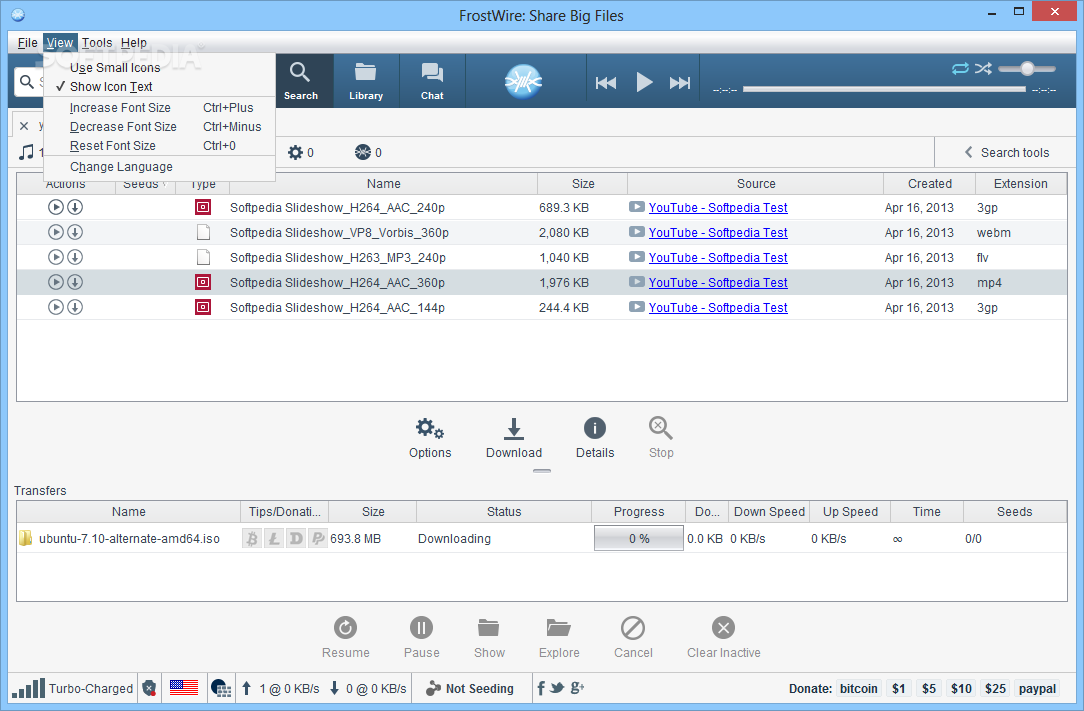Filter results by applications gear icon
The height and width of the screenshot is (711, 1084).
point(301,152)
